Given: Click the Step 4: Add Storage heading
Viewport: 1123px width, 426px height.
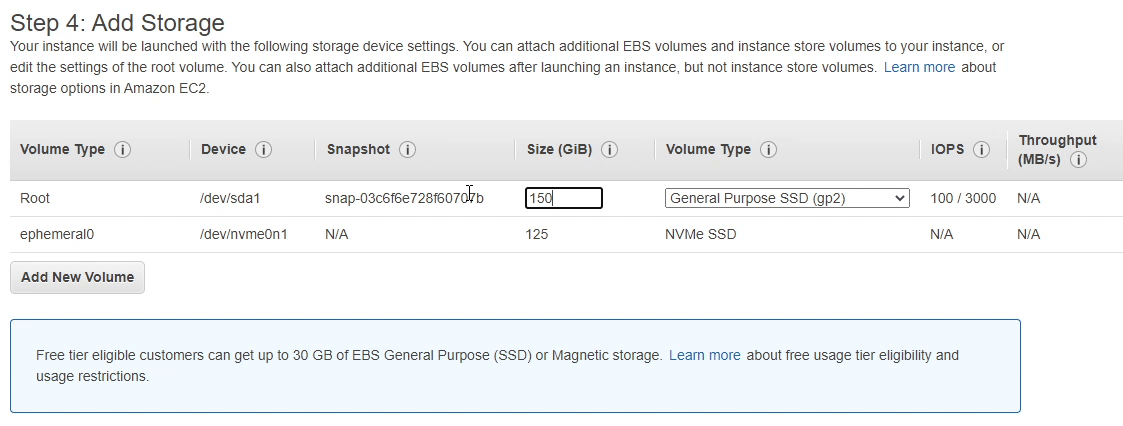Looking at the screenshot, I should [117, 22].
